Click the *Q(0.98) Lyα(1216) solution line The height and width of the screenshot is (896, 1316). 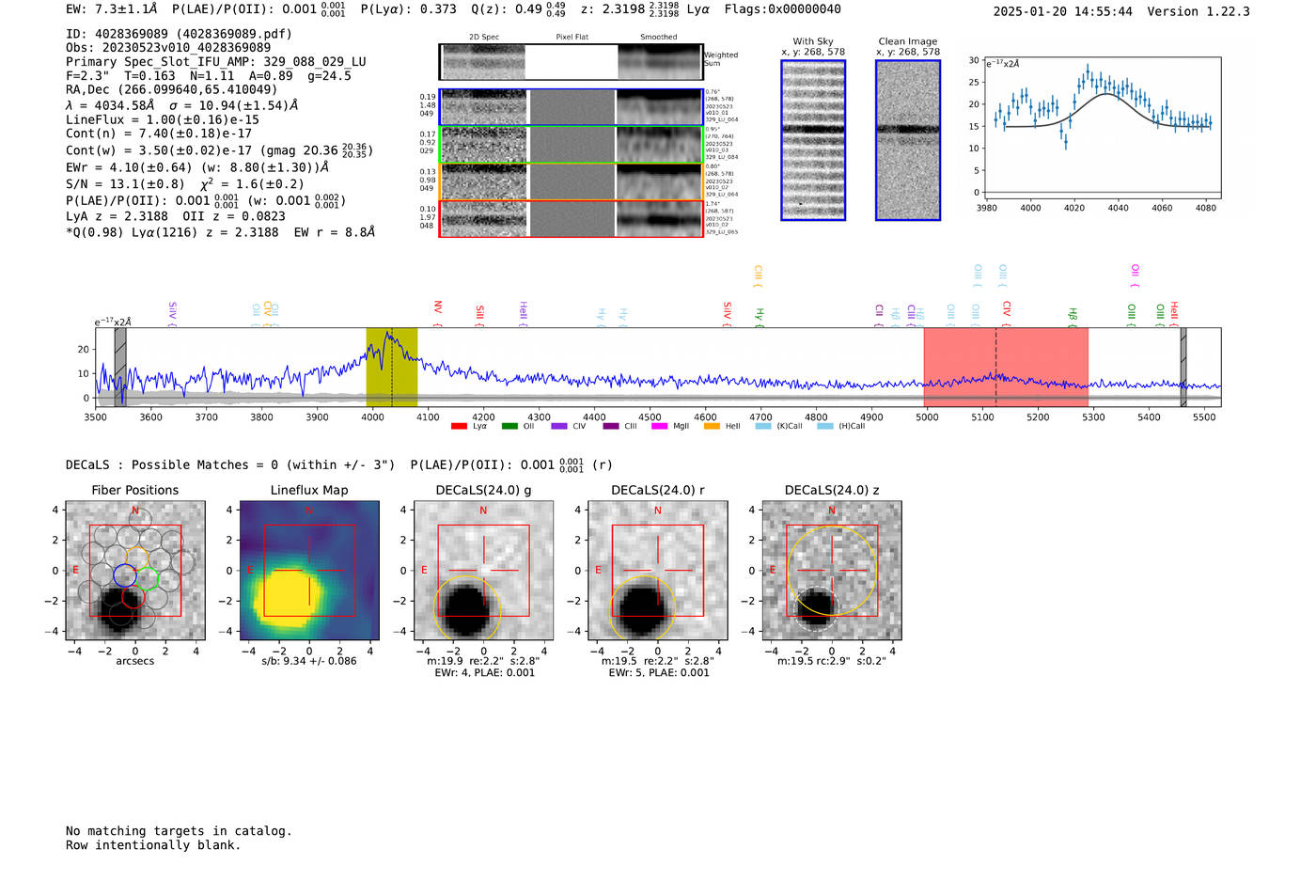point(220,231)
